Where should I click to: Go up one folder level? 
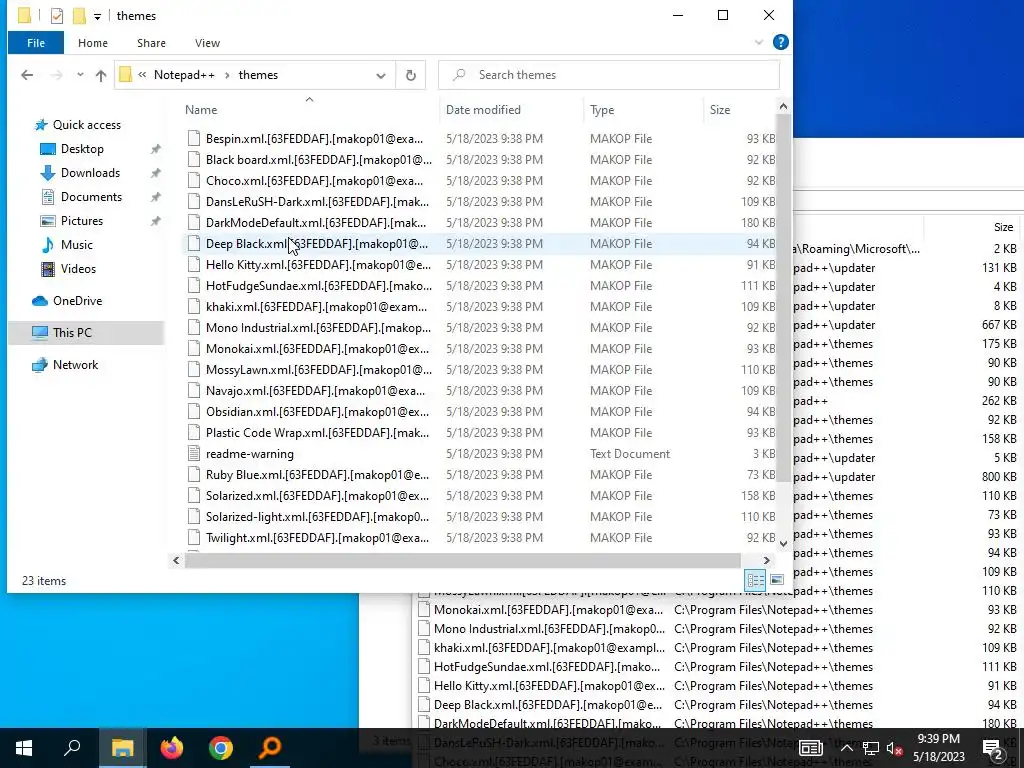101,75
